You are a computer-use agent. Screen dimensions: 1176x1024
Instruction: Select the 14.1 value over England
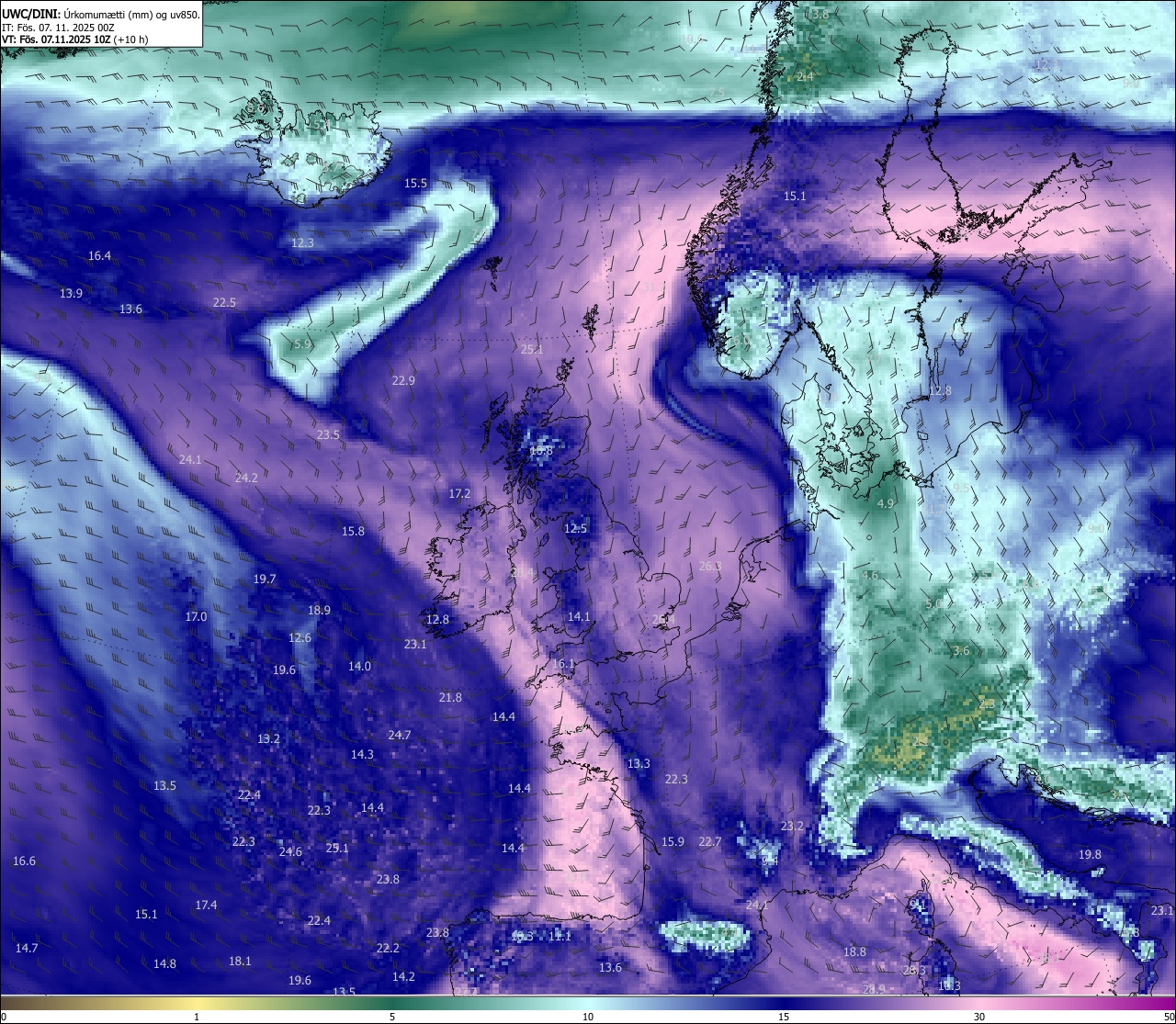tap(579, 617)
